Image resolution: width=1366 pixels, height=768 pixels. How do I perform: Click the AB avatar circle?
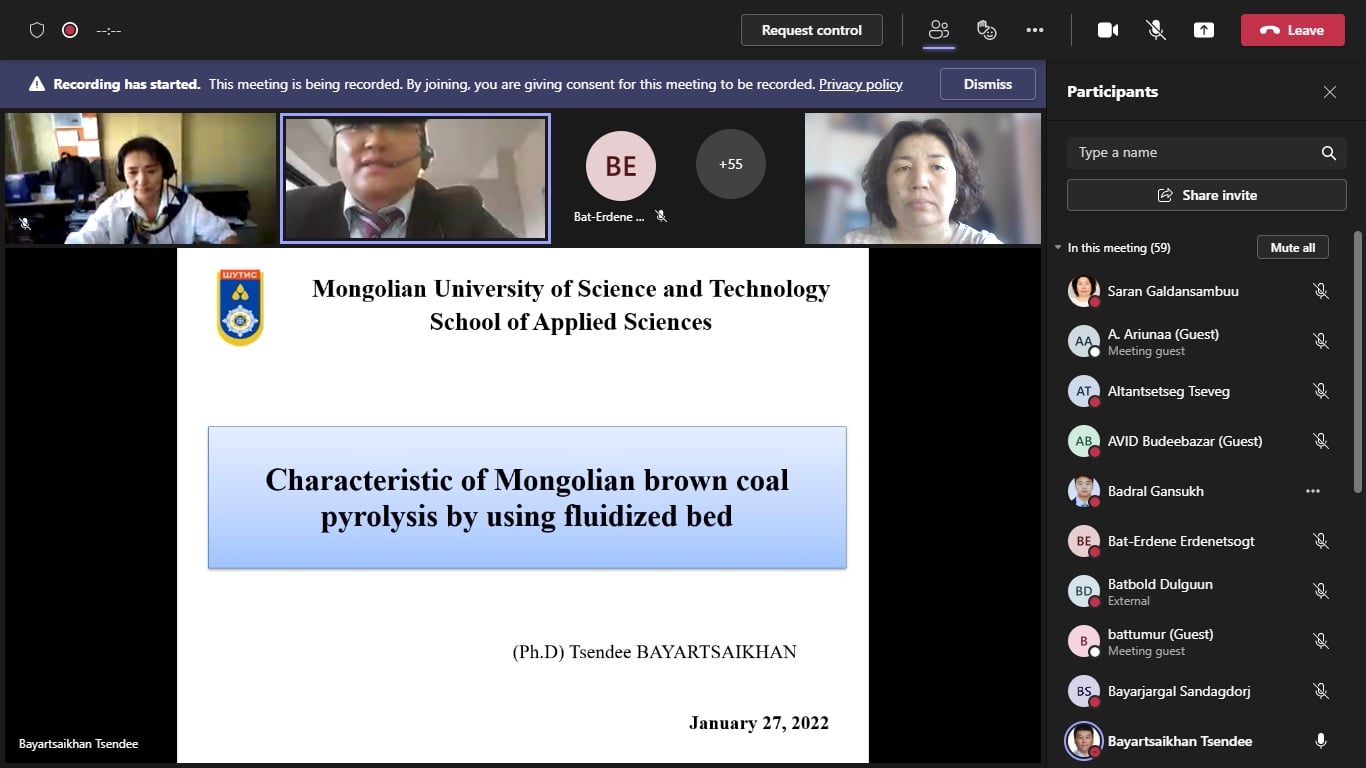tap(1084, 441)
